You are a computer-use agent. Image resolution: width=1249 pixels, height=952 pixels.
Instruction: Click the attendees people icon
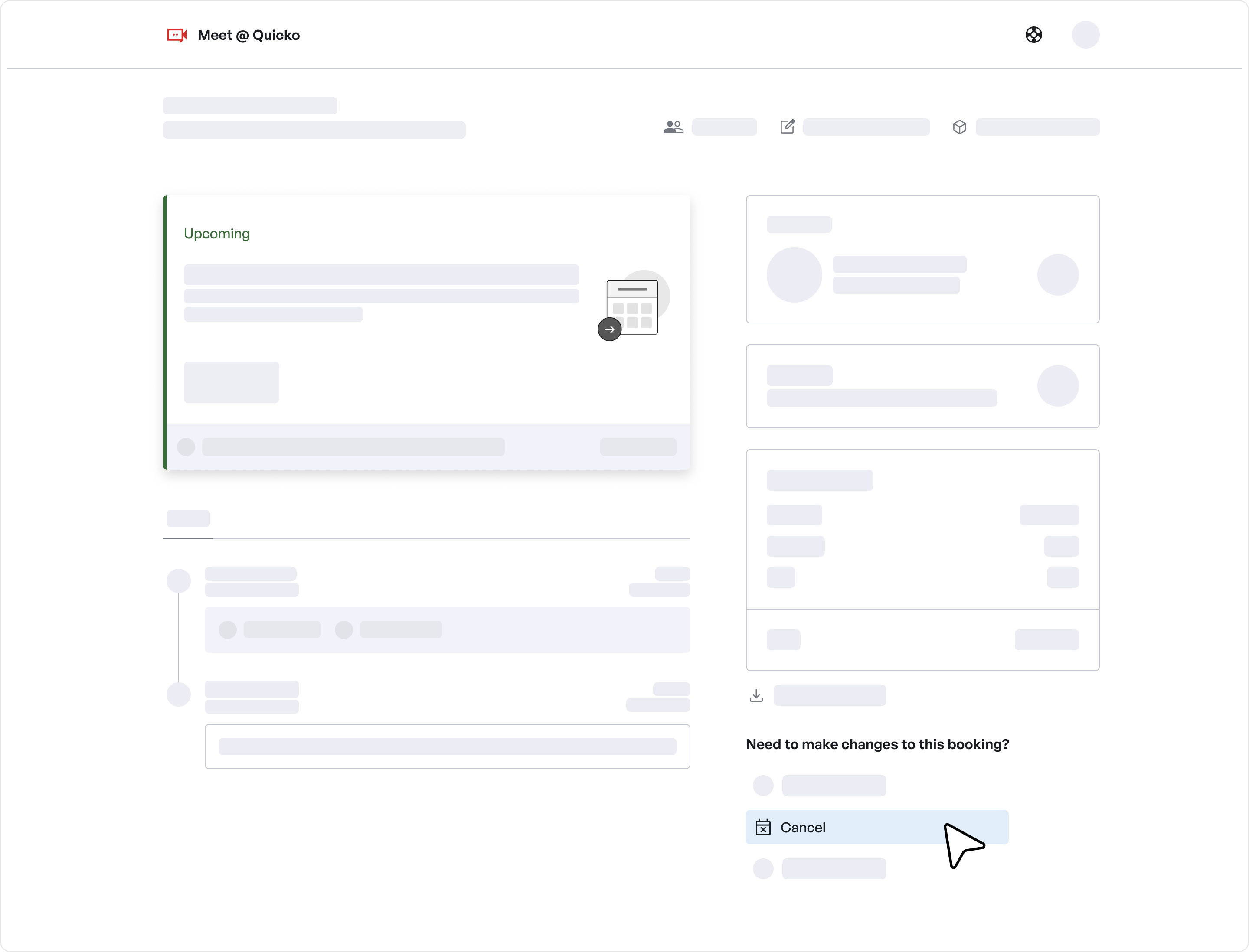[673, 127]
